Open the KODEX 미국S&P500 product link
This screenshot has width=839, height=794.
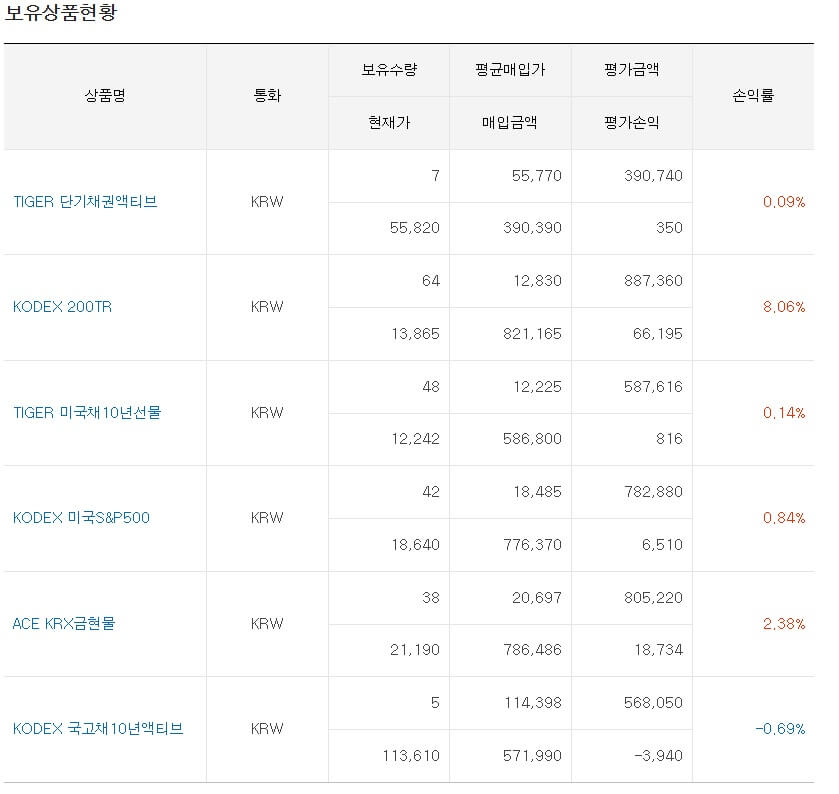[x=81, y=517]
